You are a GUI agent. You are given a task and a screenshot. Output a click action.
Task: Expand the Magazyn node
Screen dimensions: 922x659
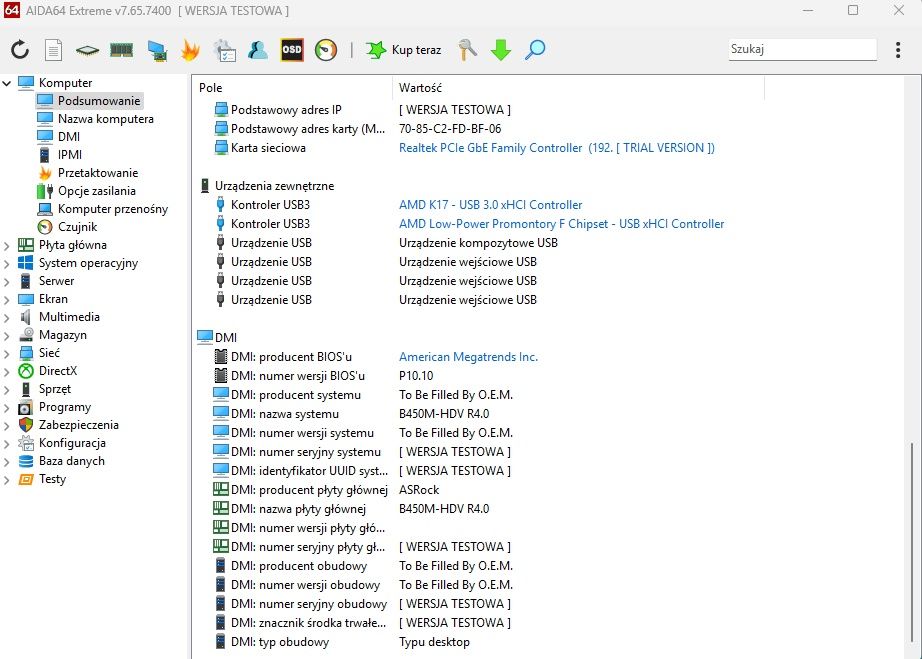[6, 336]
